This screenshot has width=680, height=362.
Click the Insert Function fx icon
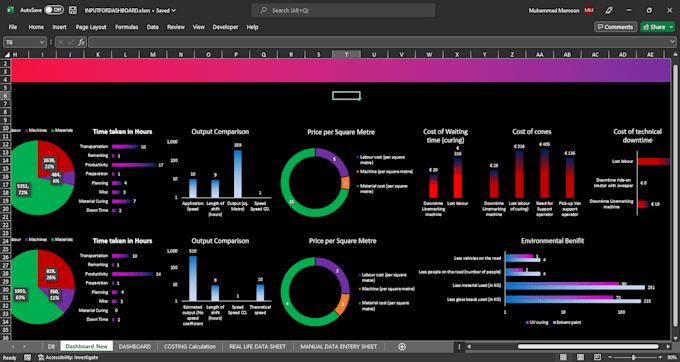pyautogui.click(x=81, y=42)
